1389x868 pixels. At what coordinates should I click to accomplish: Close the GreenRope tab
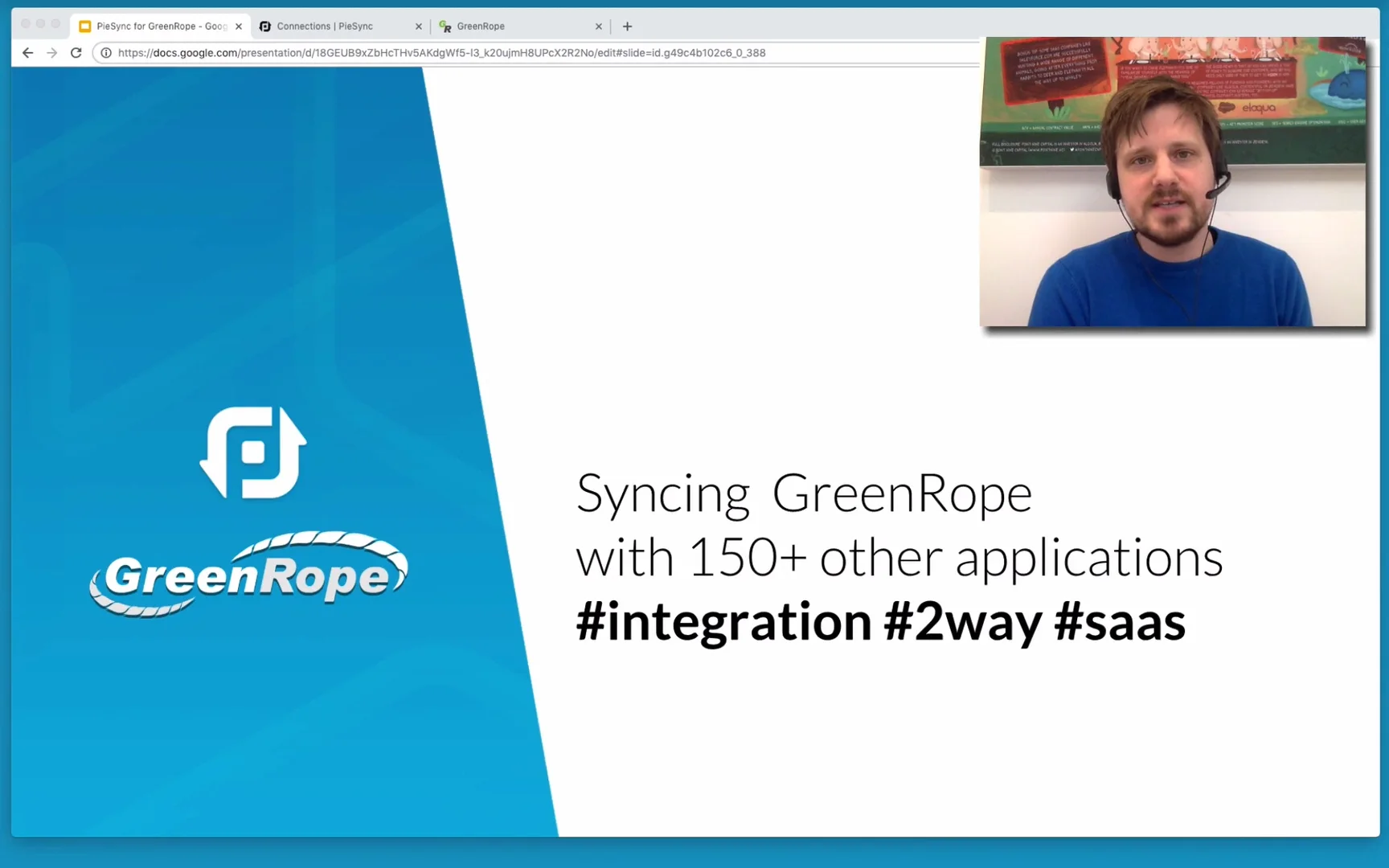pyautogui.click(x=598, y=26)
